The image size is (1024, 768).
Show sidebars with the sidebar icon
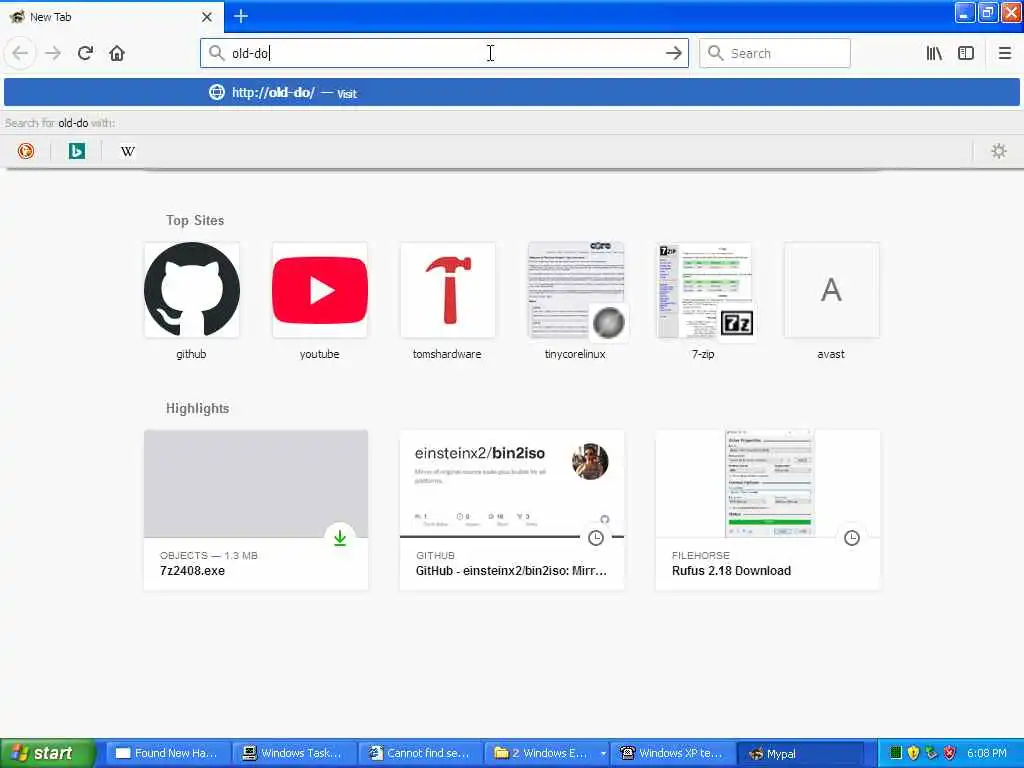coord(966,54)
